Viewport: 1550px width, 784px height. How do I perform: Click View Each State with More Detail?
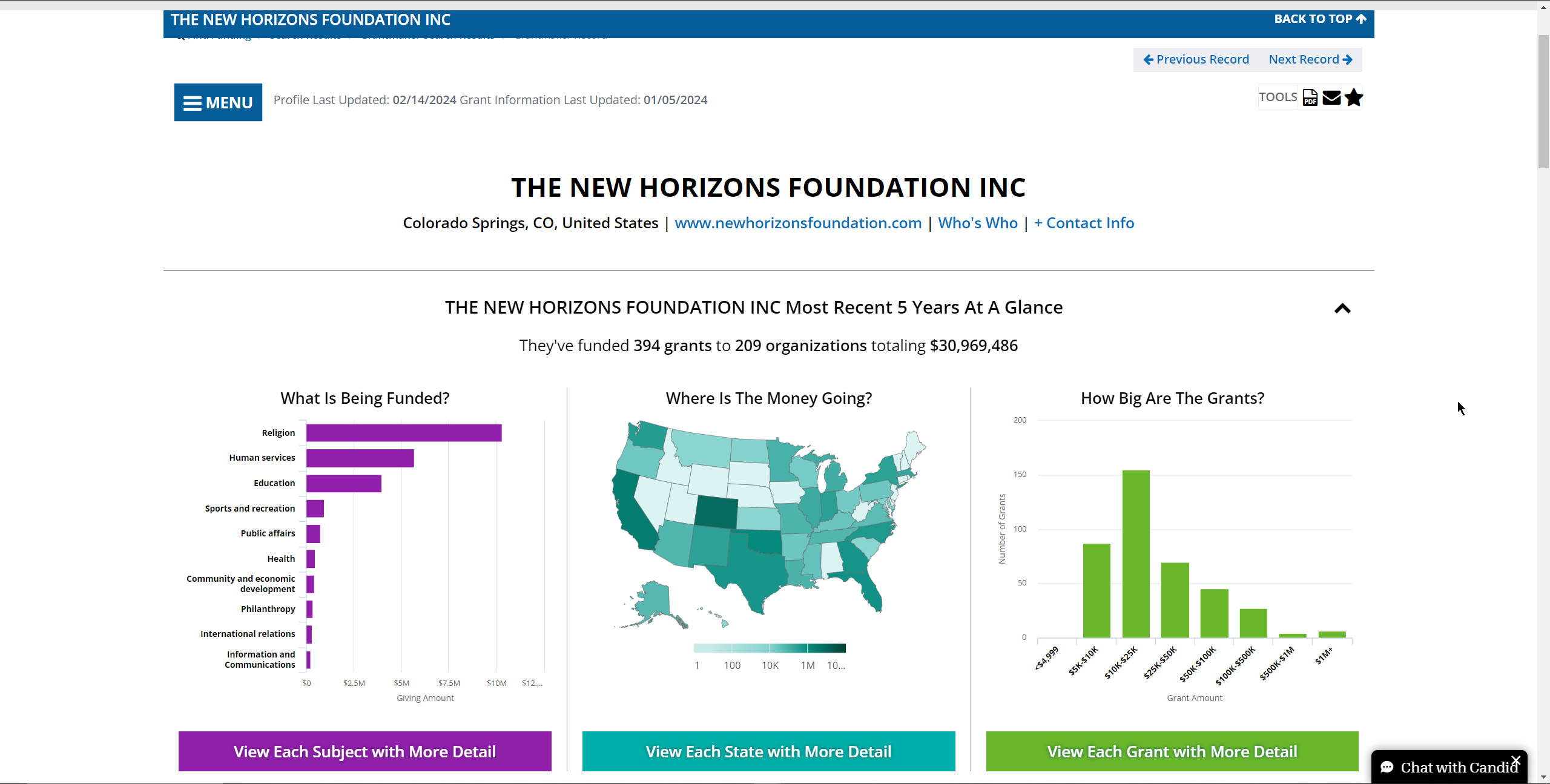pyautogui.click(x=769, y=751)
